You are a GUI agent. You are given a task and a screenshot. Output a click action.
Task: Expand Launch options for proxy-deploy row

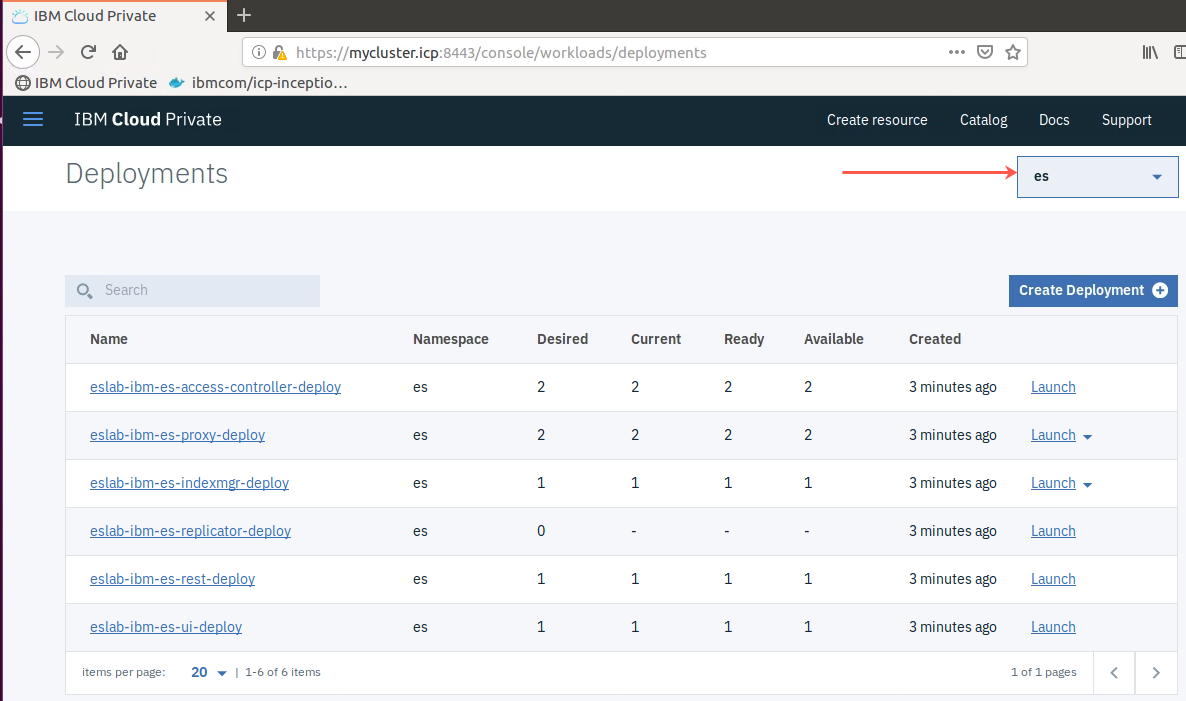[1088, 437]
